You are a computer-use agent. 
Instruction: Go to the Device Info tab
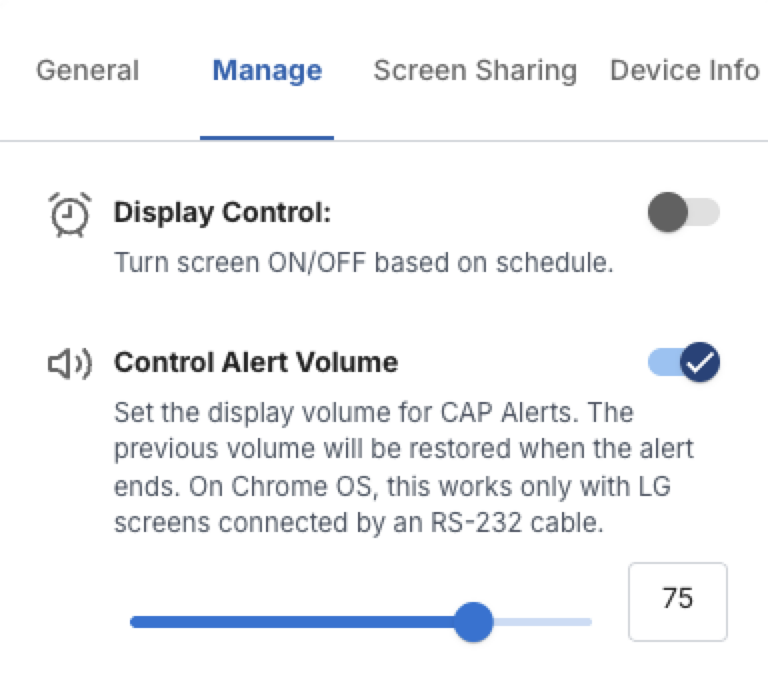pyautogui.click(x=684, y=71)
